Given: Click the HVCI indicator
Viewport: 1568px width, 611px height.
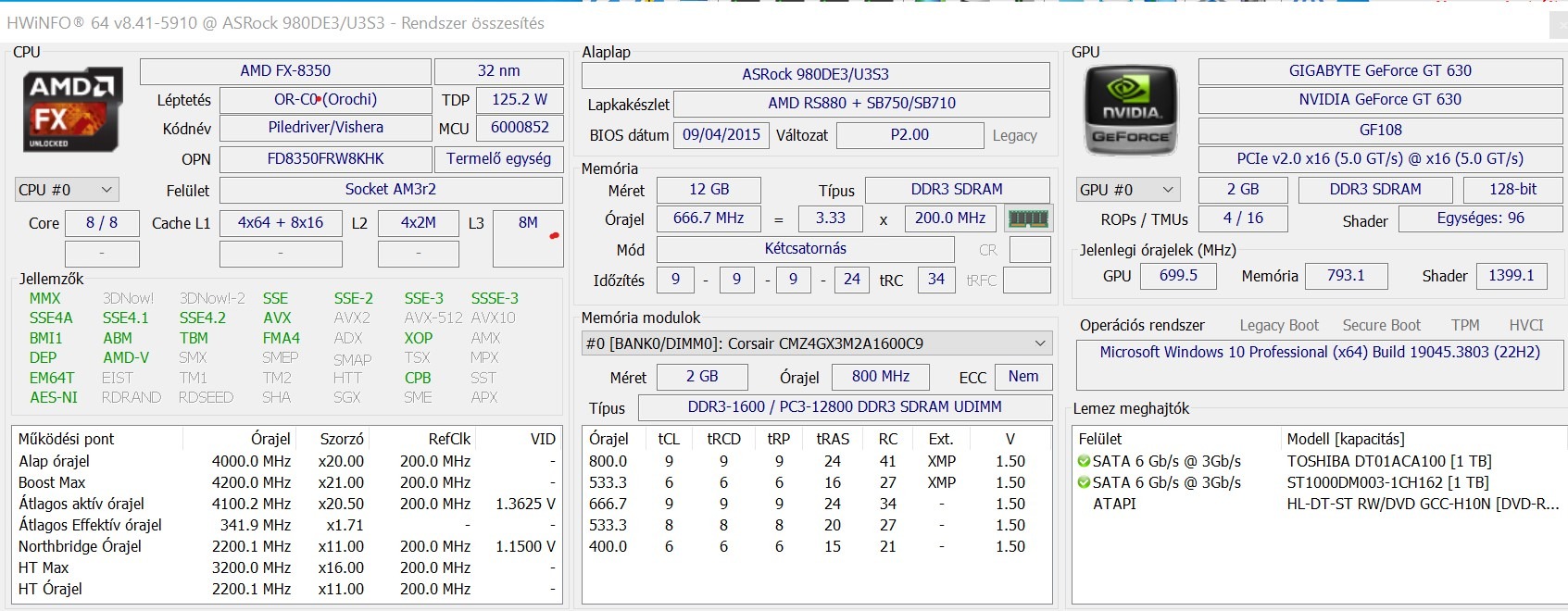Looking at the screenshot, I should tap(1526, 325).
